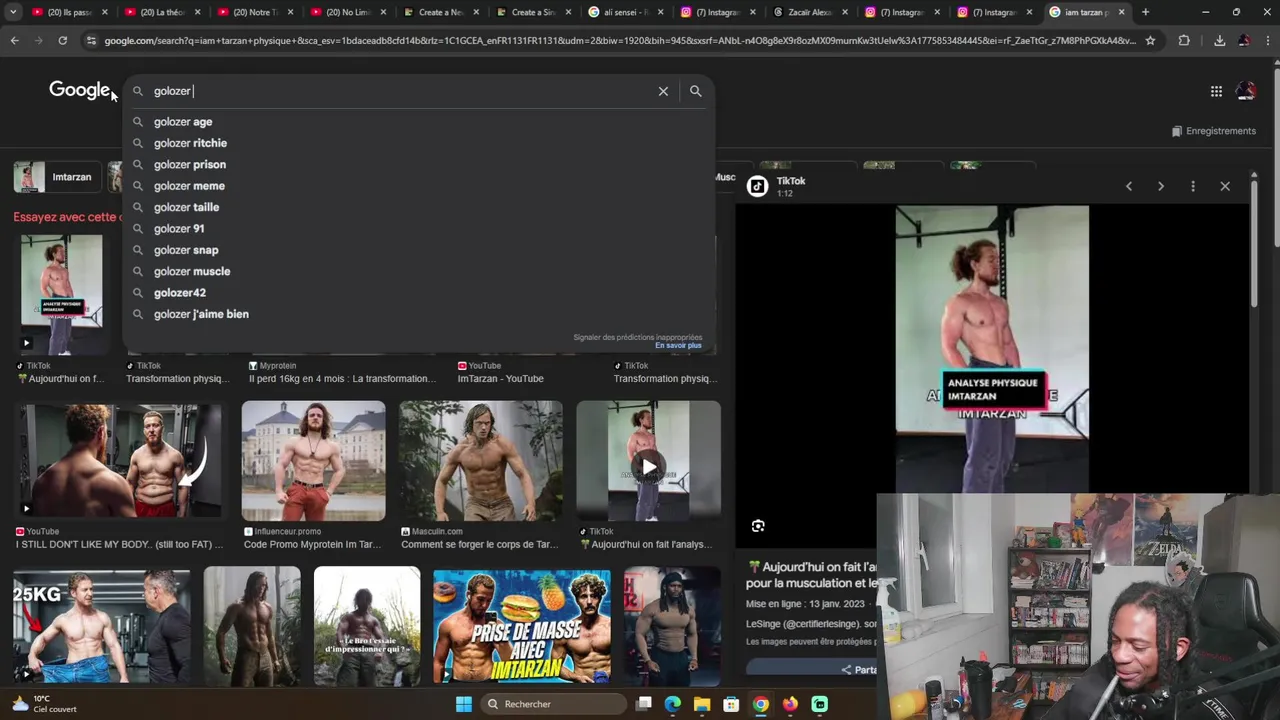Open the preview panel more options menu
This screenshot has width=1280, height=720.
click(1193, 186)
